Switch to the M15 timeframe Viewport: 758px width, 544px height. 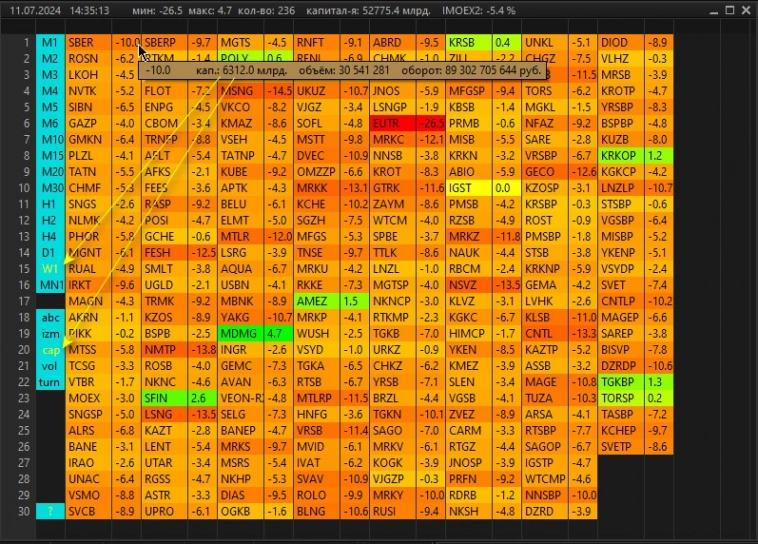click(x=50, y=156)
